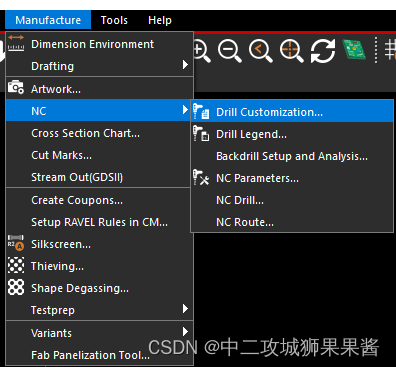Click the NC Parameters drill icon
This screenshot has height=367, width=396.
pos(201,177)
